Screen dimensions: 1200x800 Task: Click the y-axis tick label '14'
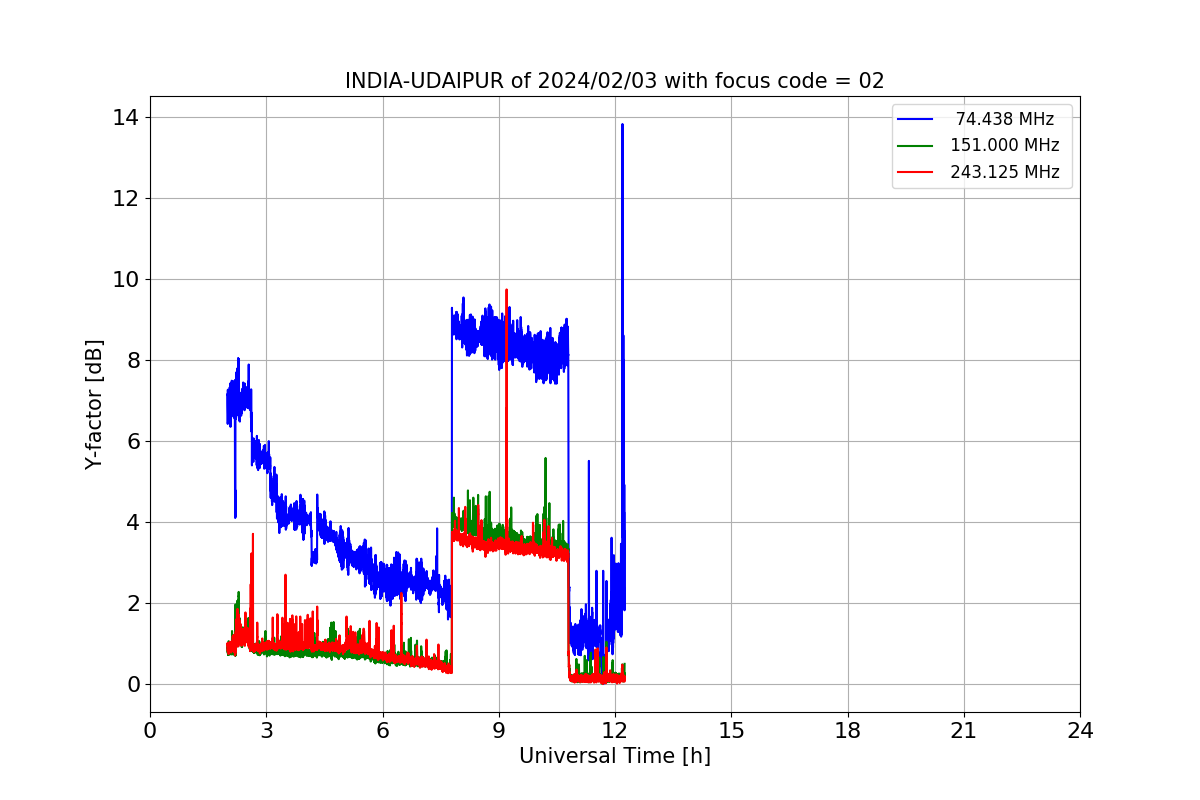[127, 118]
